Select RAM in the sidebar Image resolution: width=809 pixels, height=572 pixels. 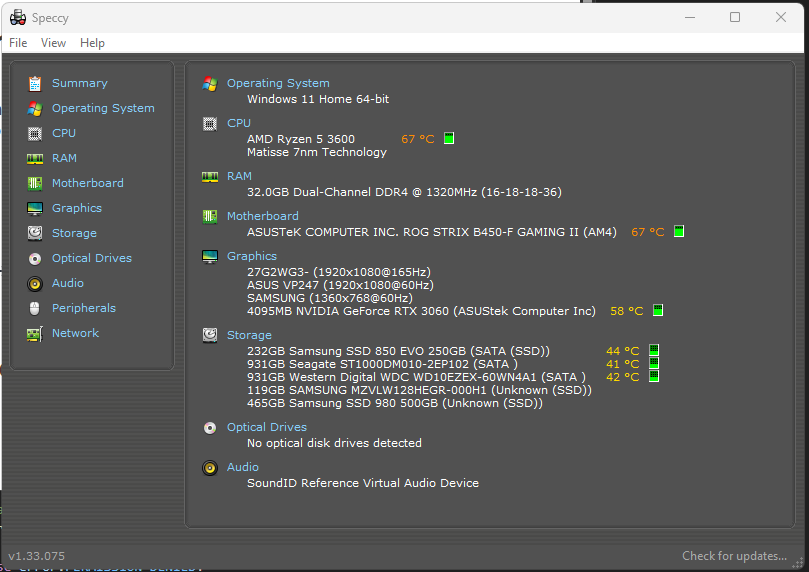(64, 158)
